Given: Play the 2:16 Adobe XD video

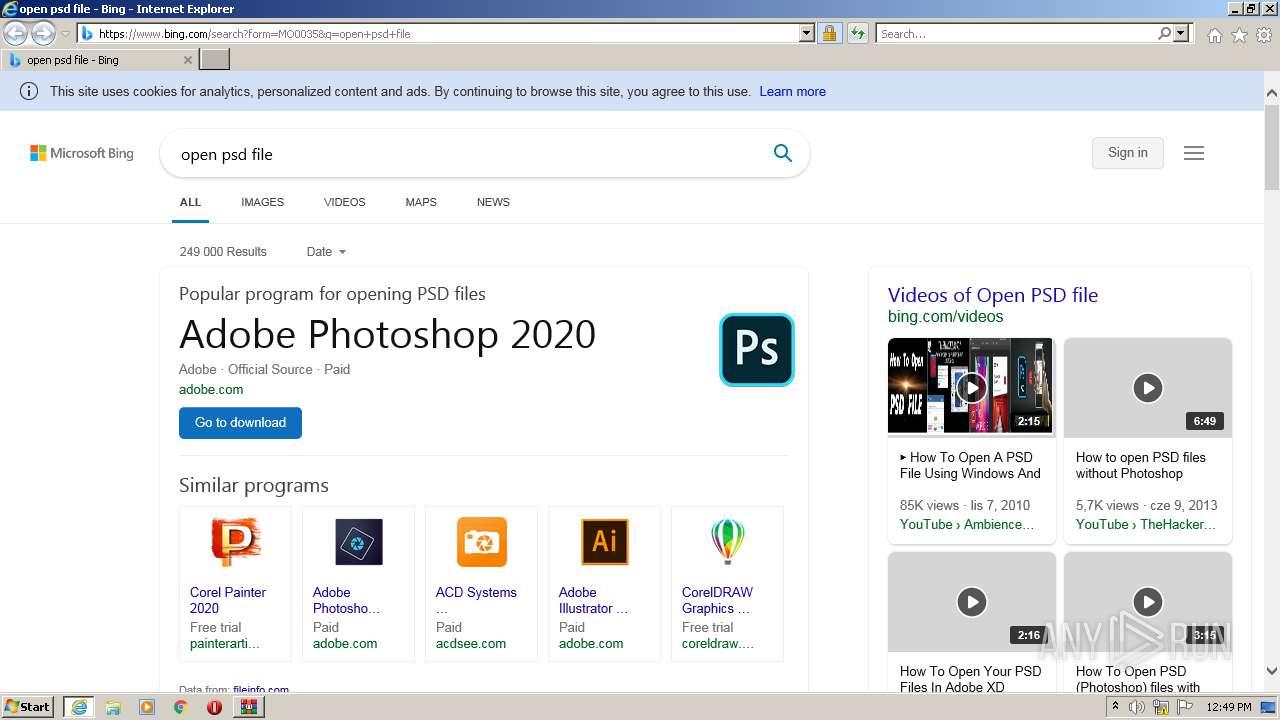Looking at the screenshot, I should click(971, 601).
